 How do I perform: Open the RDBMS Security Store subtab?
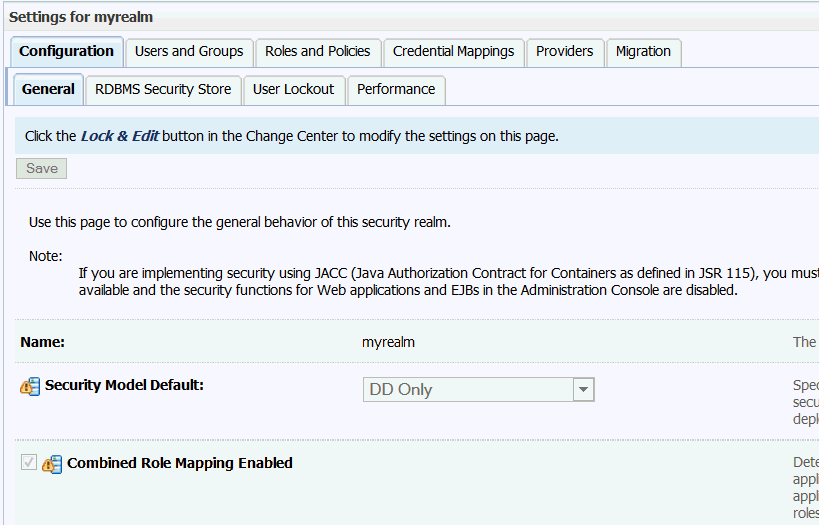pyautogui.click(x=163, y=90)
